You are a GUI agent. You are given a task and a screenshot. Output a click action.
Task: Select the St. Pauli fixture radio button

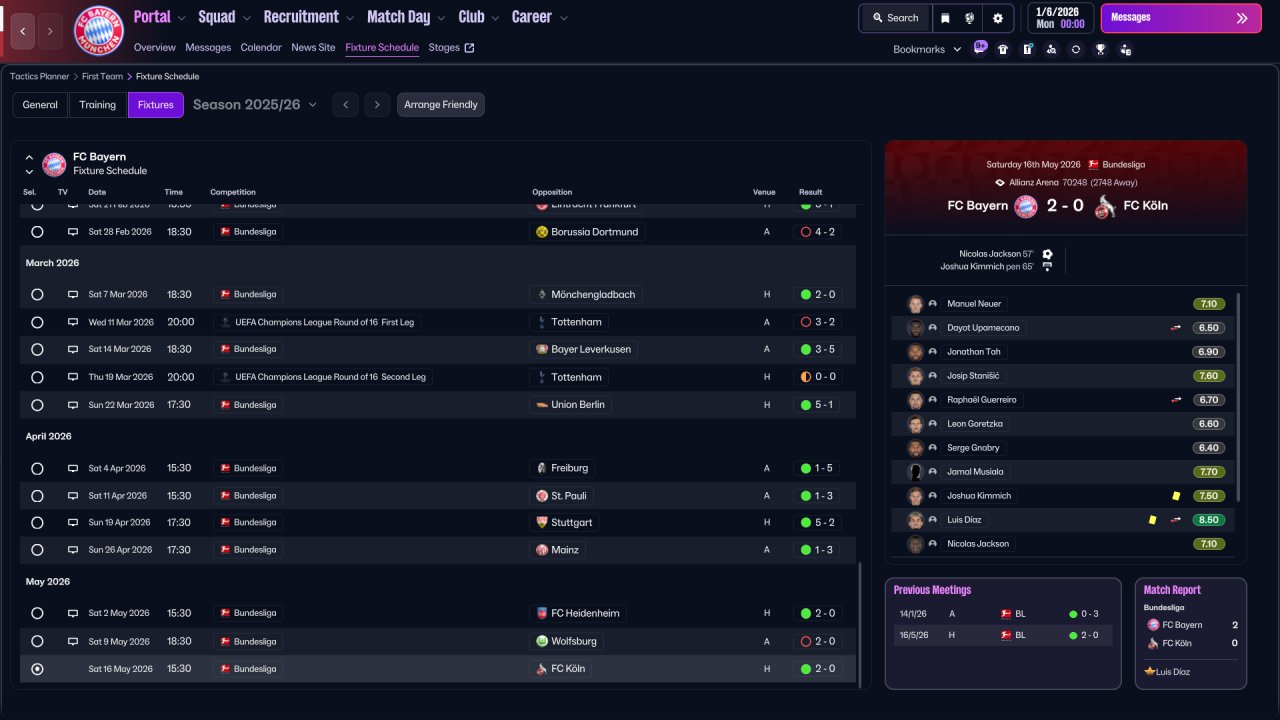[37, 496]
